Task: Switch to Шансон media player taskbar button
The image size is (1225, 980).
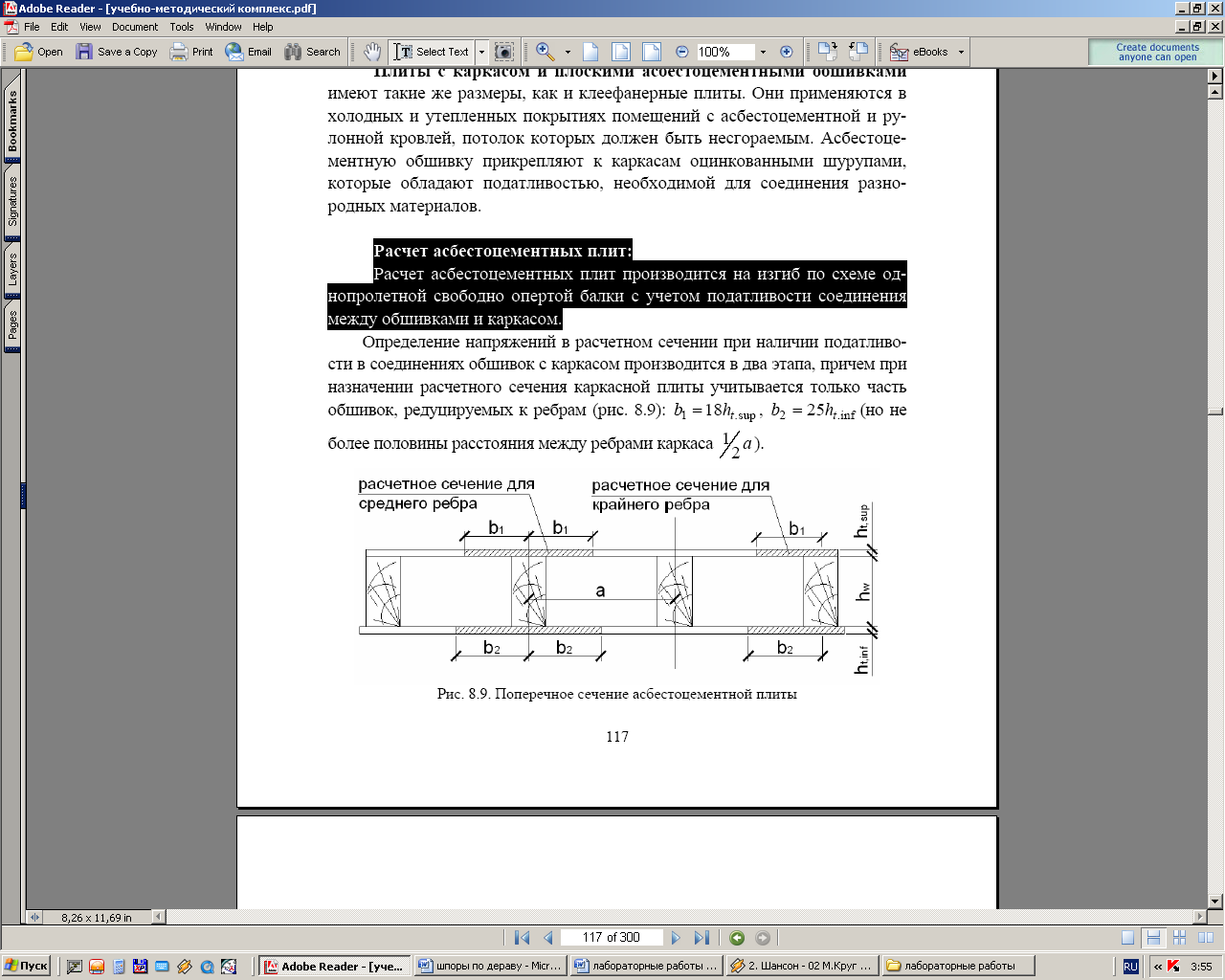Action: 802,966
